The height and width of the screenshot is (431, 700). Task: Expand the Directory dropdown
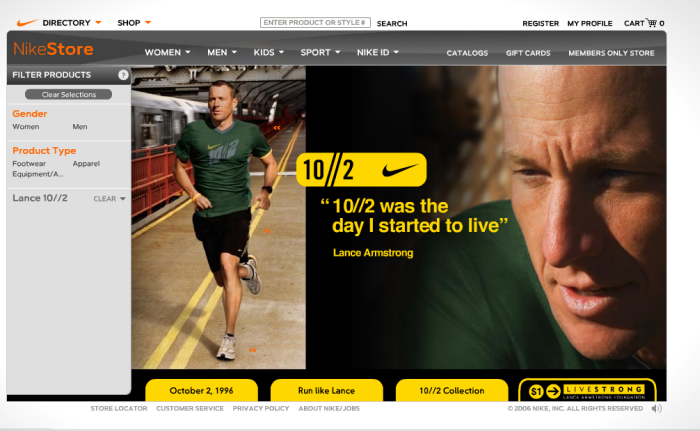coord(72,23)
